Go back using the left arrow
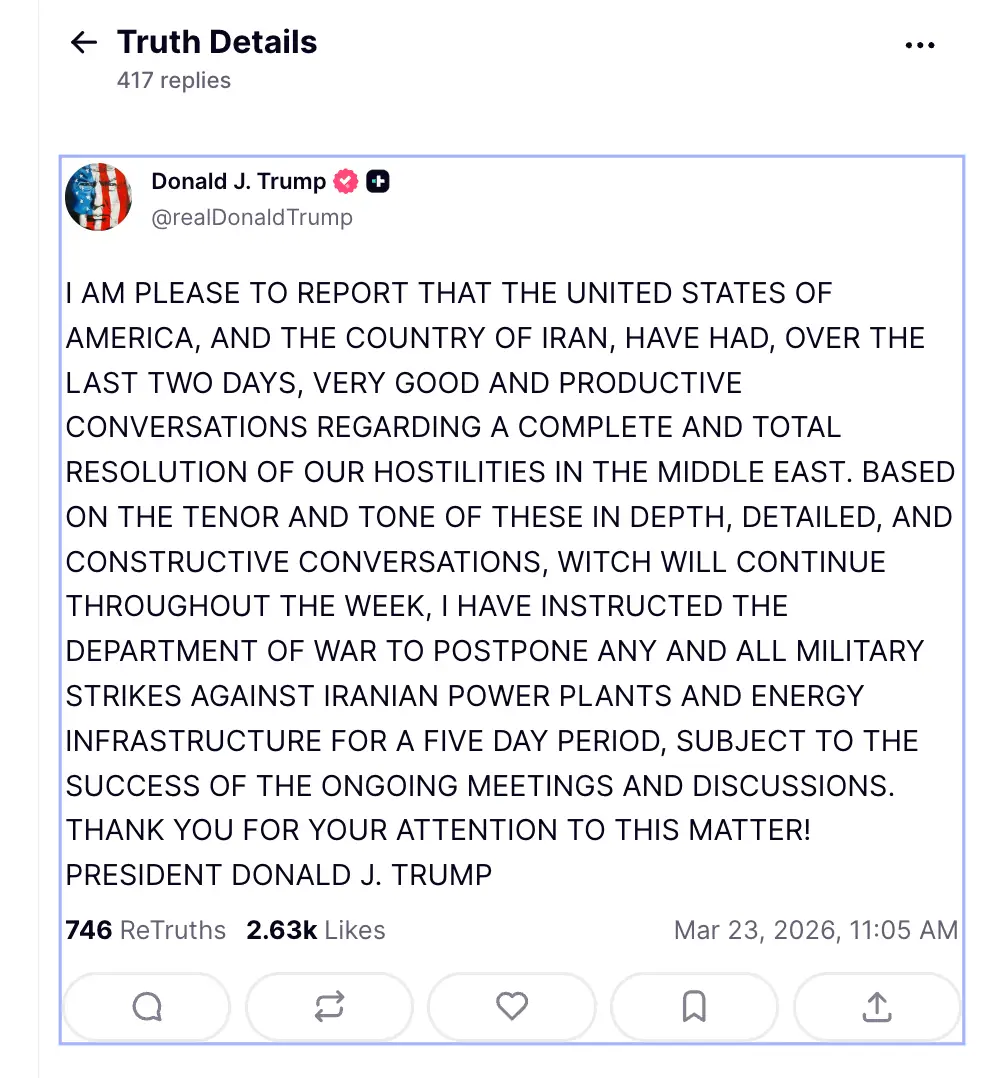984x1078 pixels. point(83,42)
